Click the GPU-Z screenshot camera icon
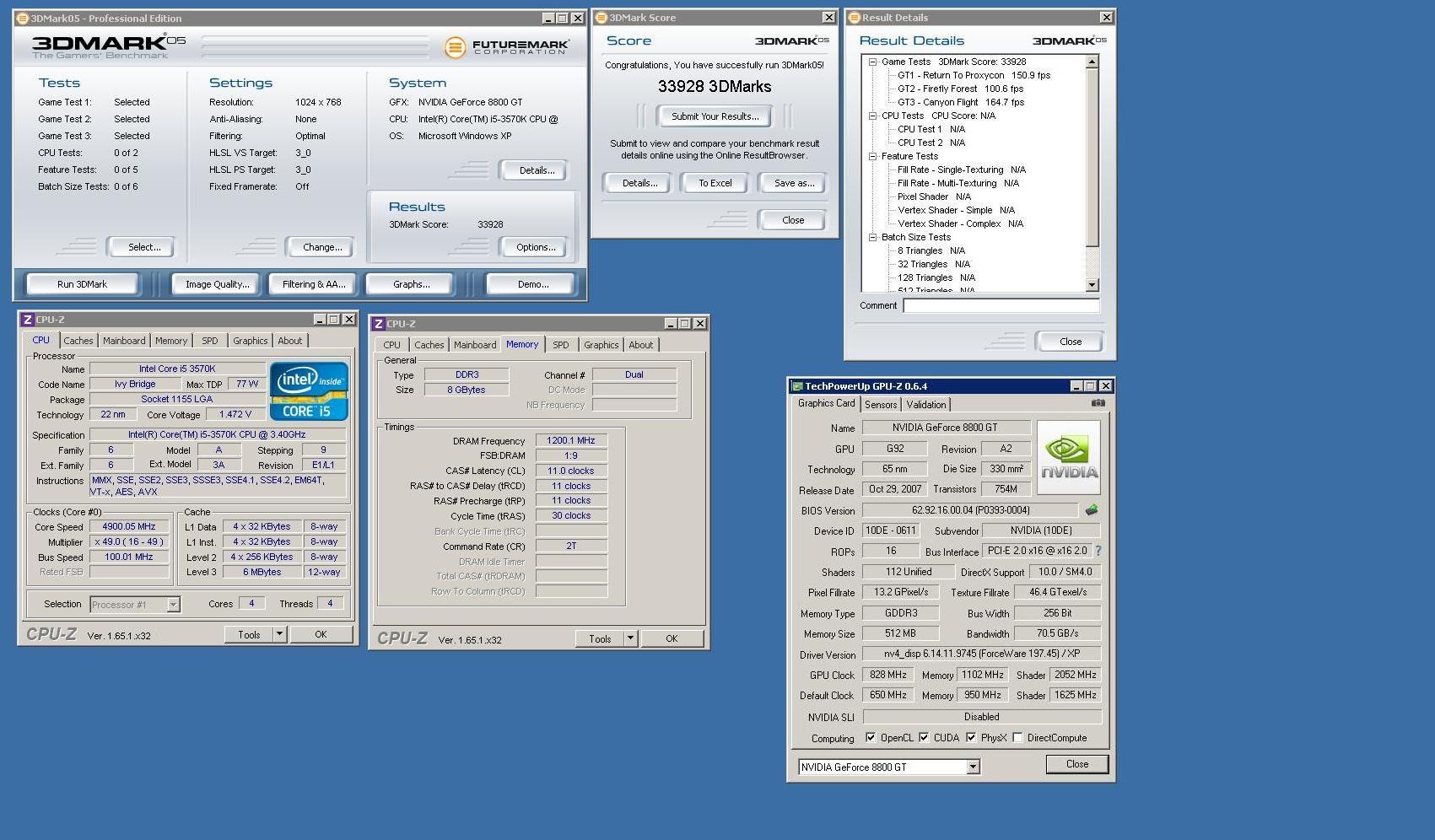Screen dimensions: 1435x840 (1098, 403)
